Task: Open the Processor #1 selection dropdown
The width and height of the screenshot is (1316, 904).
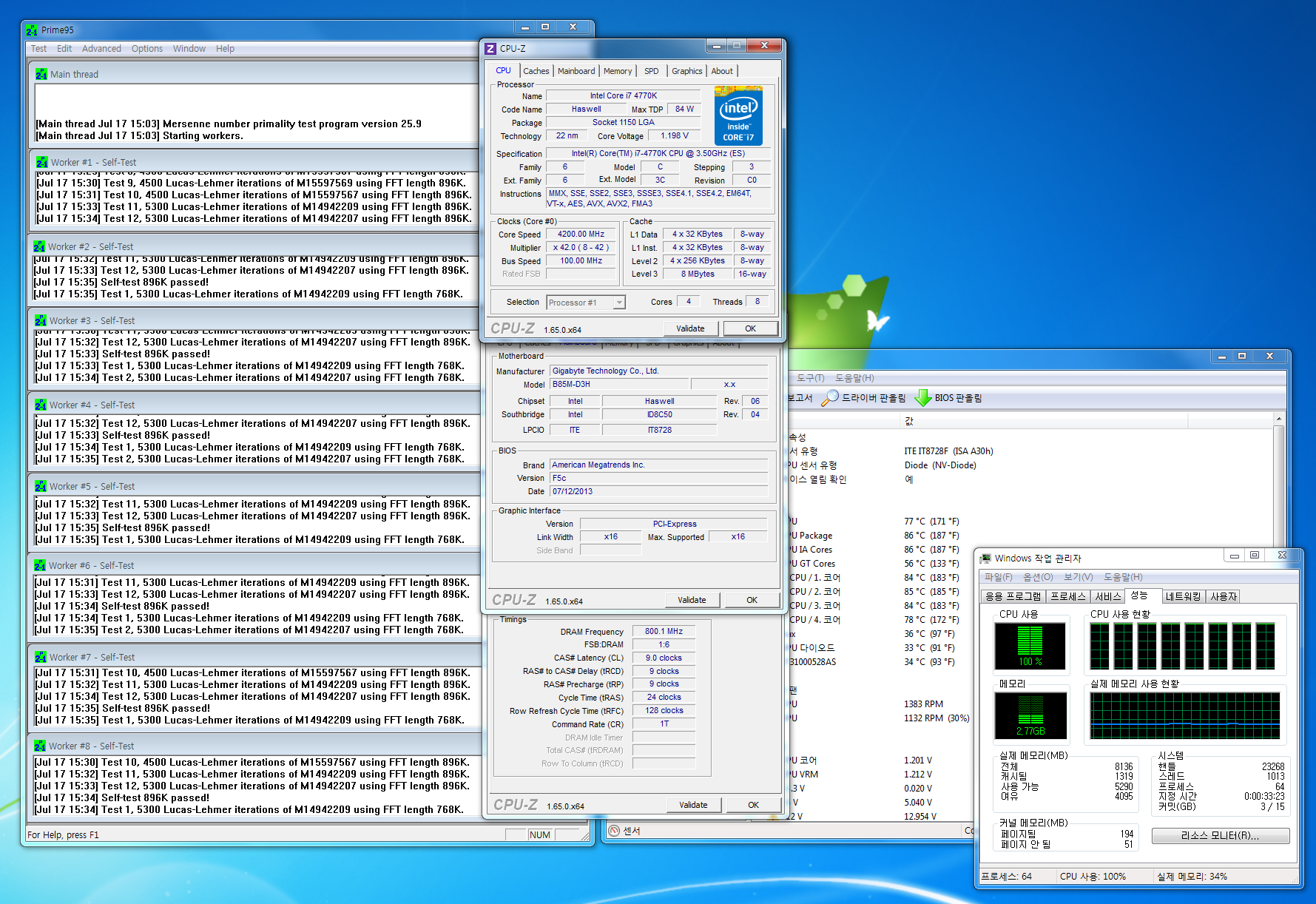Action: pos(619,303)
